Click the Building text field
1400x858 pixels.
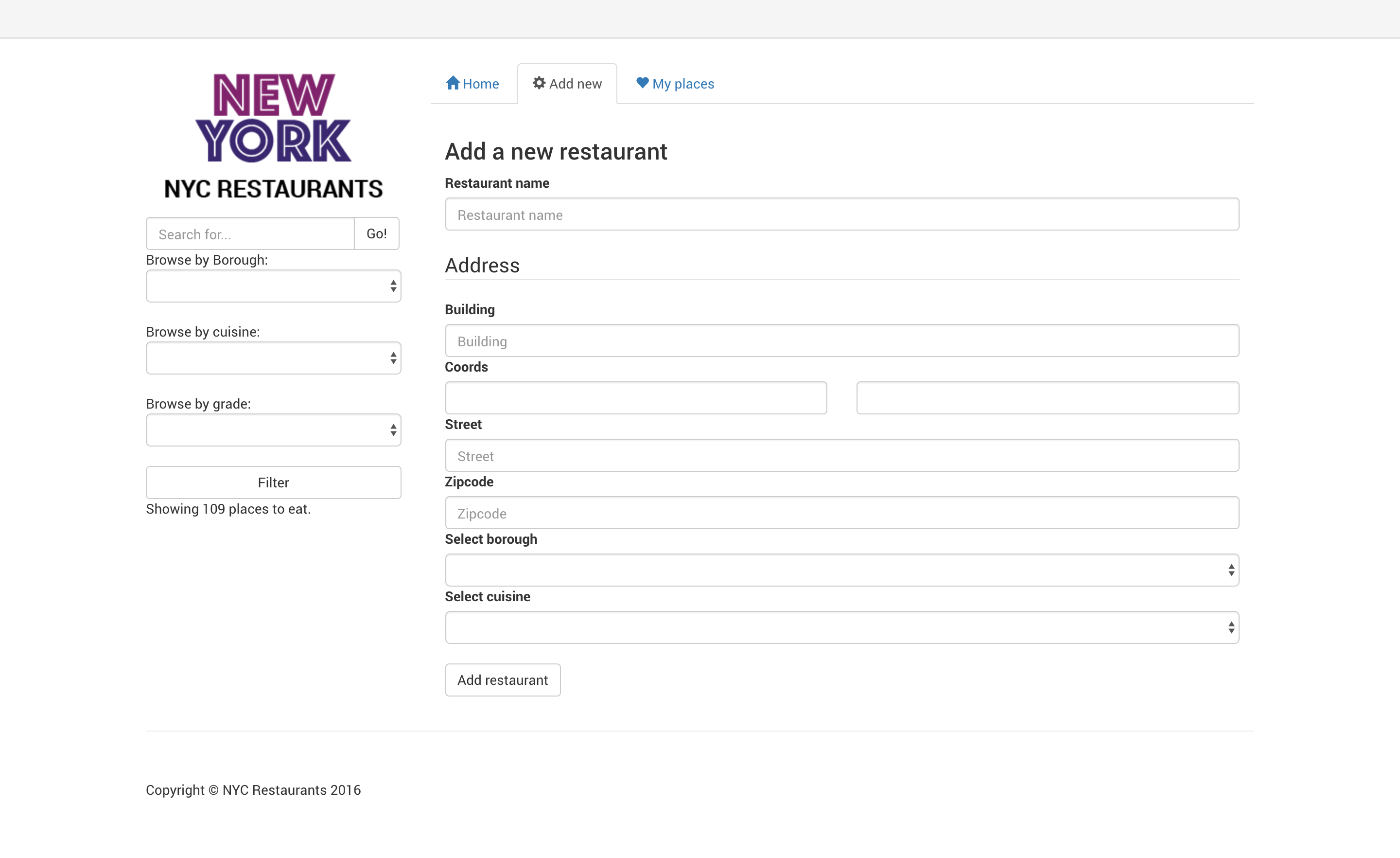[x=841, y=341]
